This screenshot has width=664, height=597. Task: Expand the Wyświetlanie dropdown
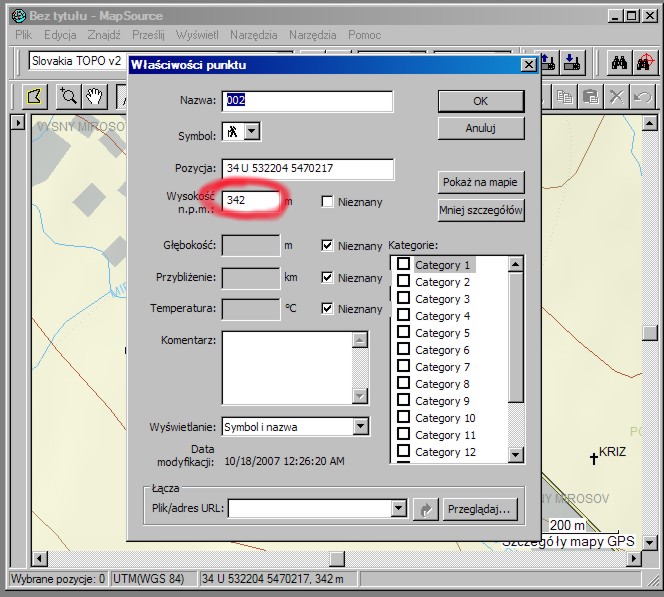point(361,427)
